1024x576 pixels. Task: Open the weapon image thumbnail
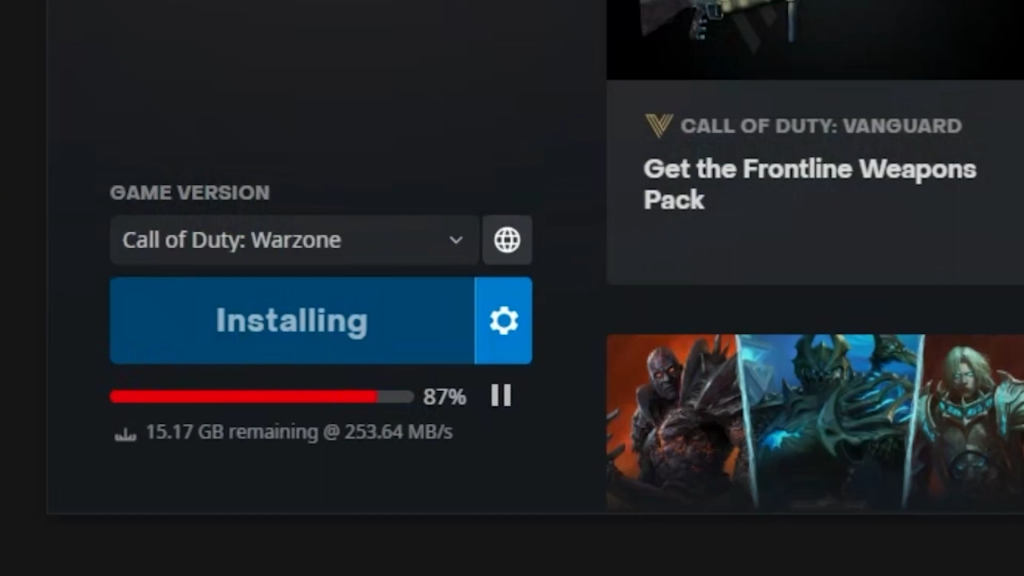pyautogui.click(x=815, y=39)
